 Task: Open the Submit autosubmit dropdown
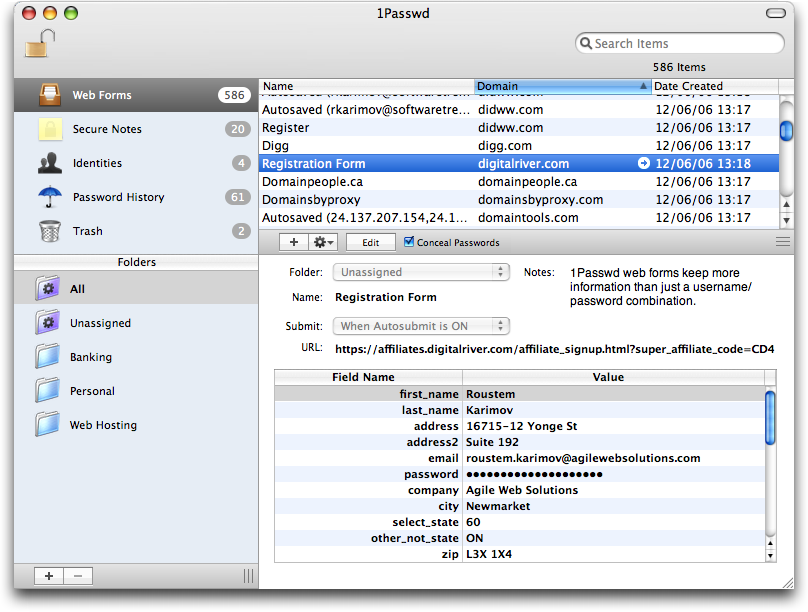pyautogui.click(x=422, y=326)
